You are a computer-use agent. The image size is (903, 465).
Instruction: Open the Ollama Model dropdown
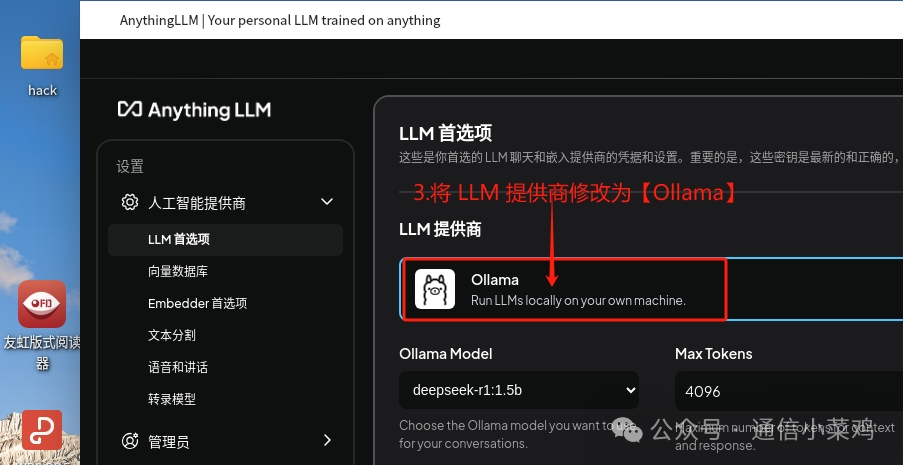[519, 390]
